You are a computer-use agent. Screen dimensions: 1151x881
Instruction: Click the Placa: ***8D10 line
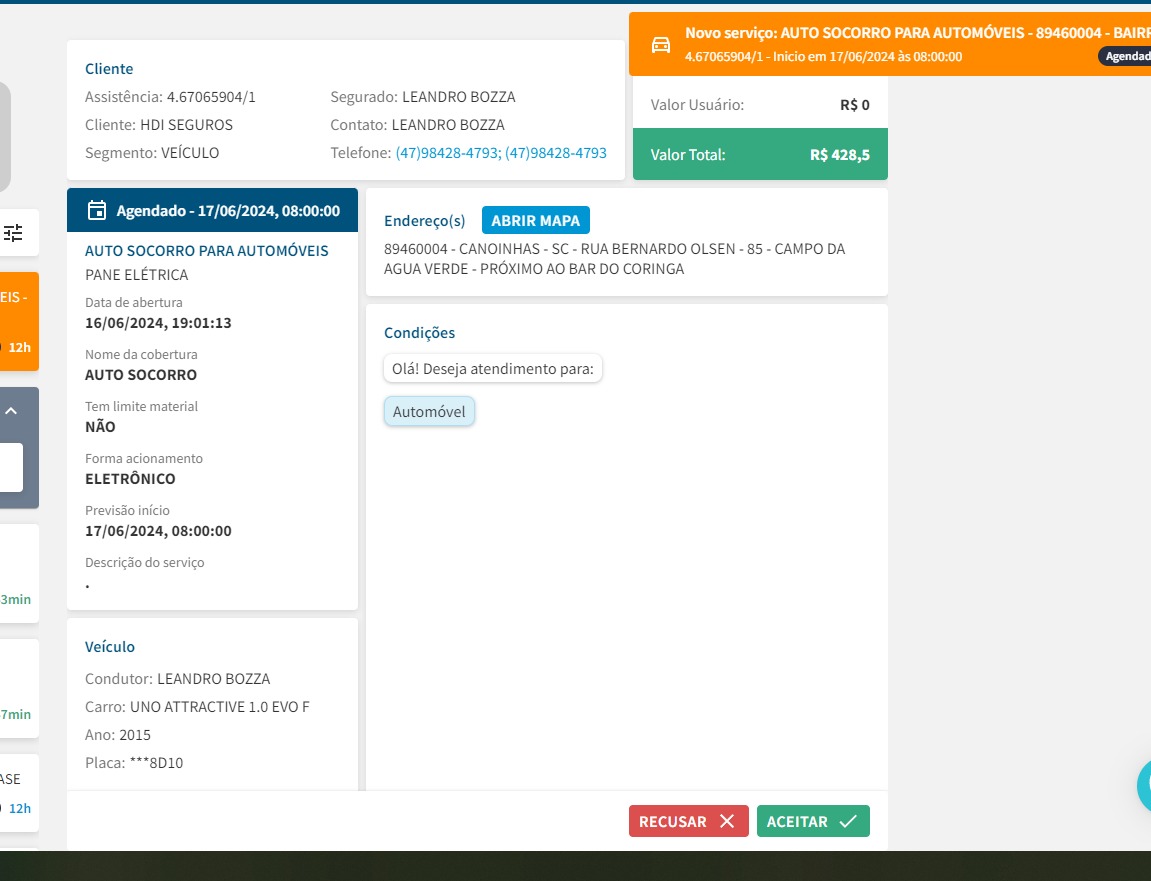click(134, 763)
